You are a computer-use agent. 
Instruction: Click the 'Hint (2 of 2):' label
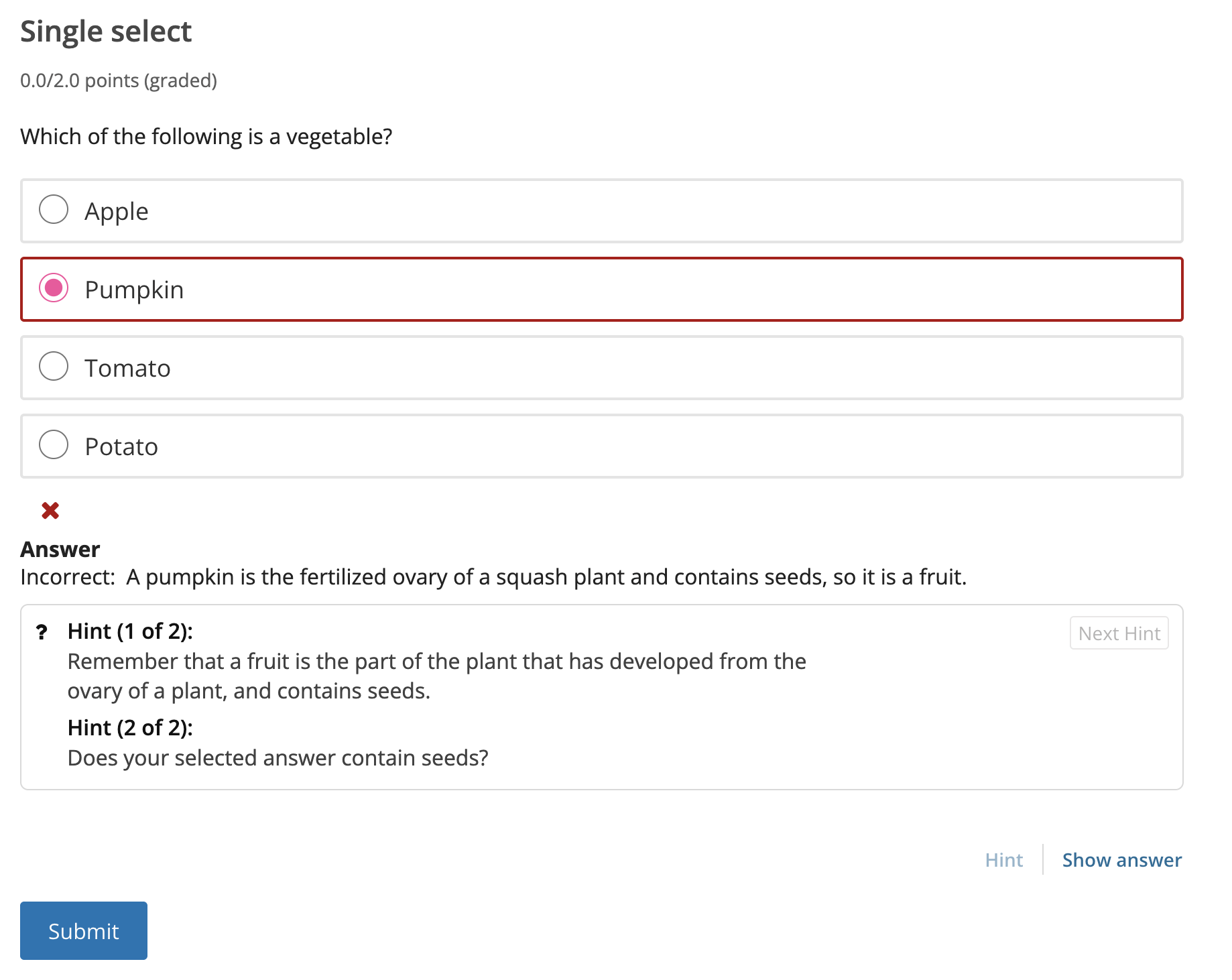tap(130, 728)
